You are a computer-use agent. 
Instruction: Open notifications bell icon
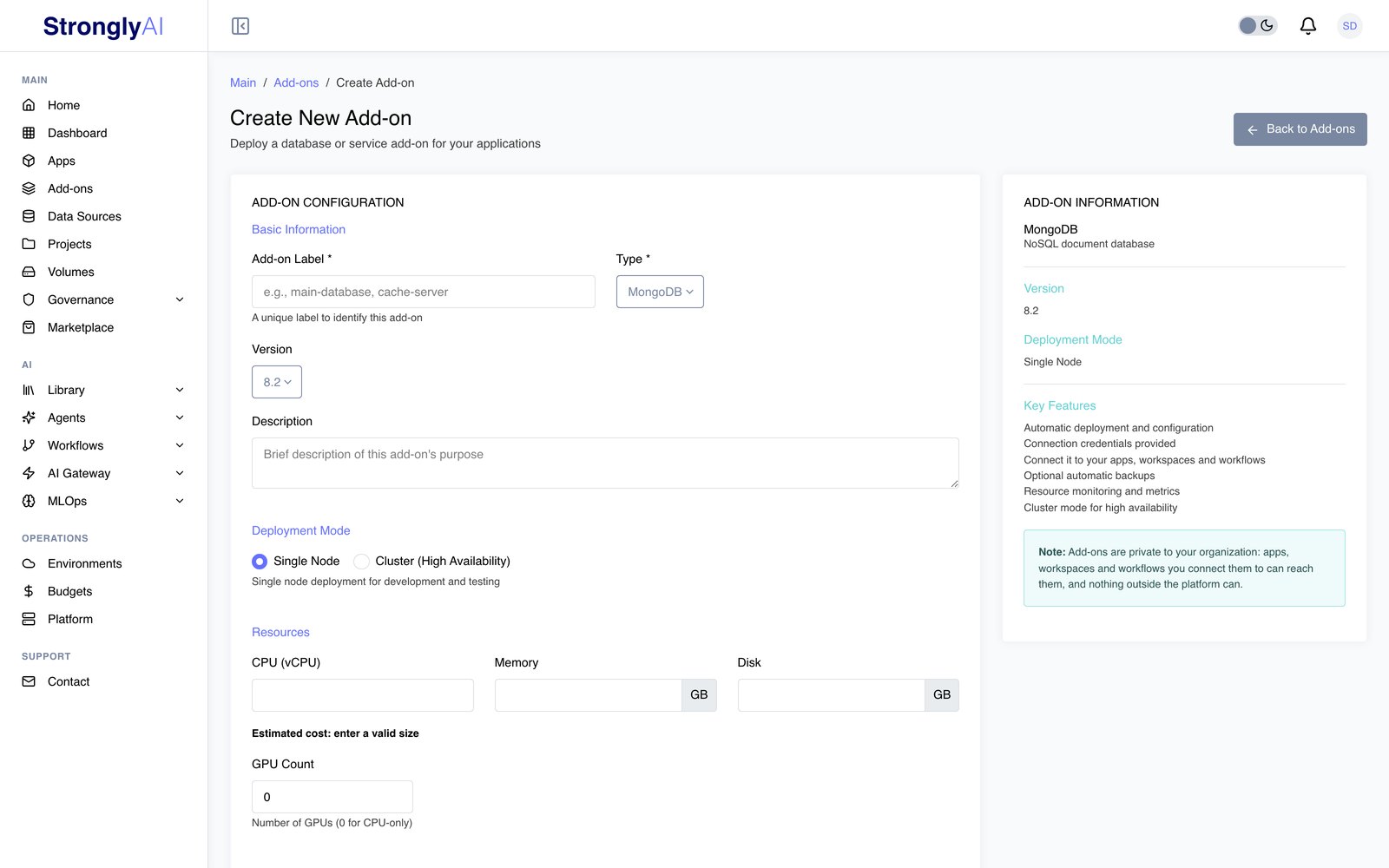(x=1308, y=26)
